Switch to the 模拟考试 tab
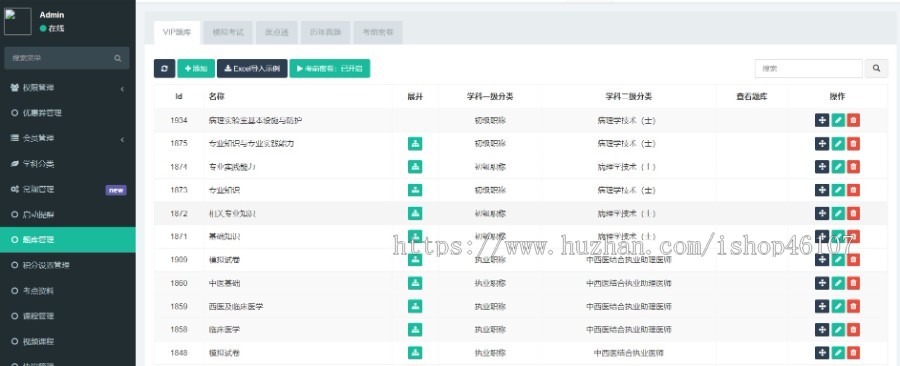 pos(228,33)
